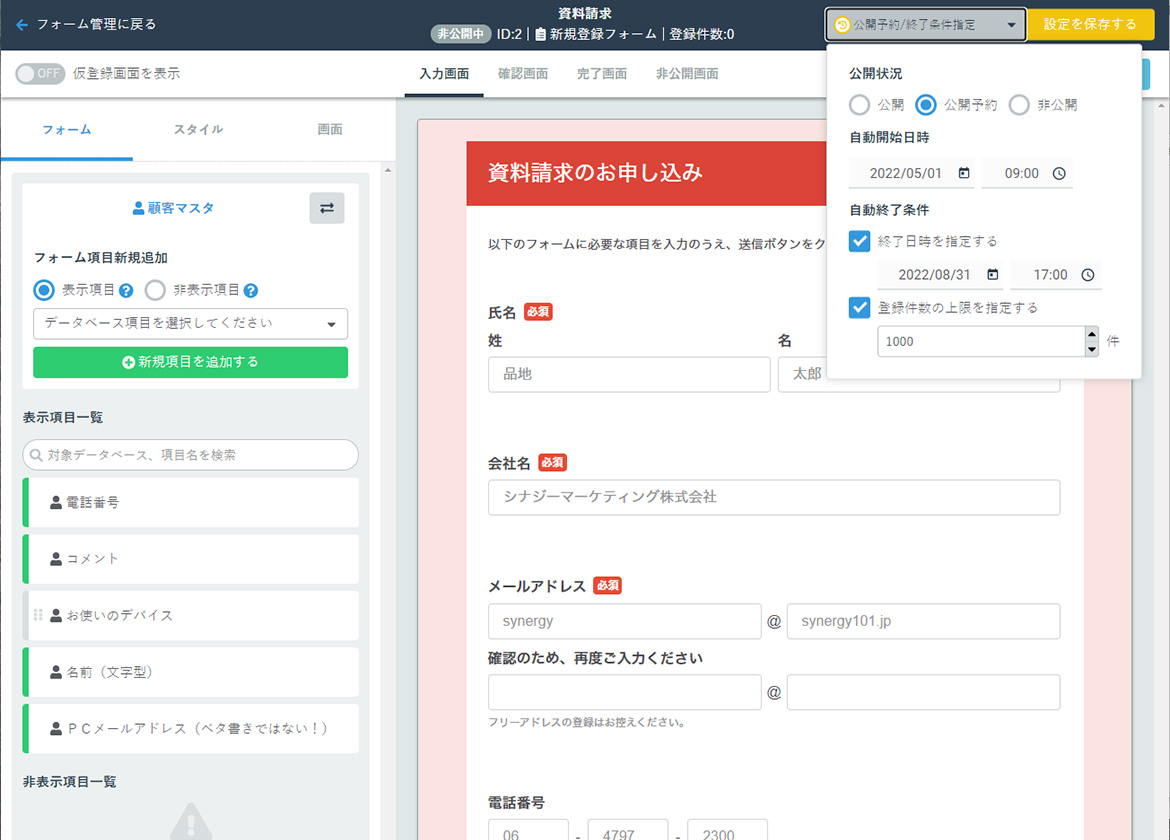Click the help icon beside 表示項目
This screenshot has width=1170, height=840.
pyautogui.click(x=126, y=291)
